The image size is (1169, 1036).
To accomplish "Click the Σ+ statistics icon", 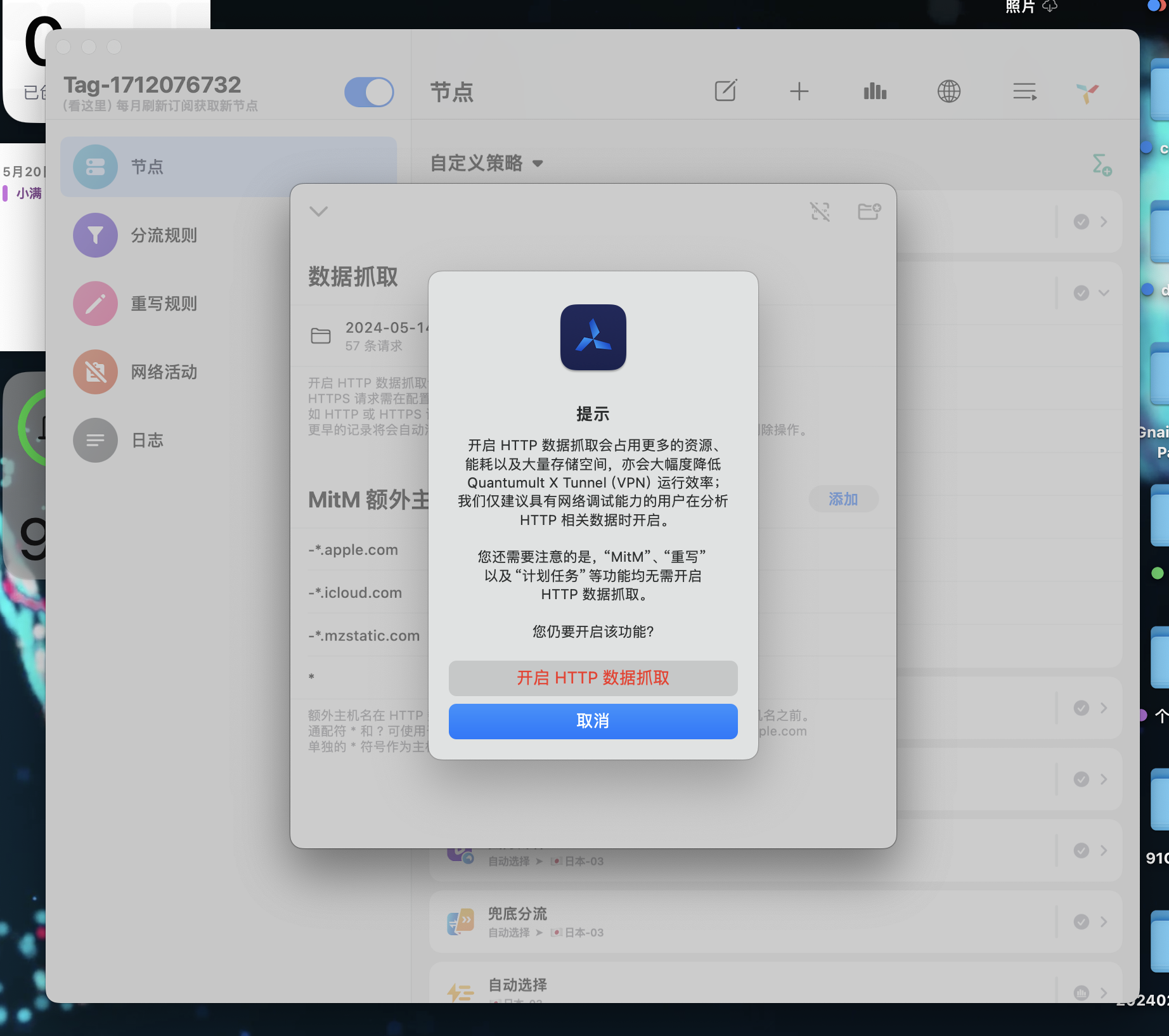I will pyautogui.click(x=1100, y=165).
